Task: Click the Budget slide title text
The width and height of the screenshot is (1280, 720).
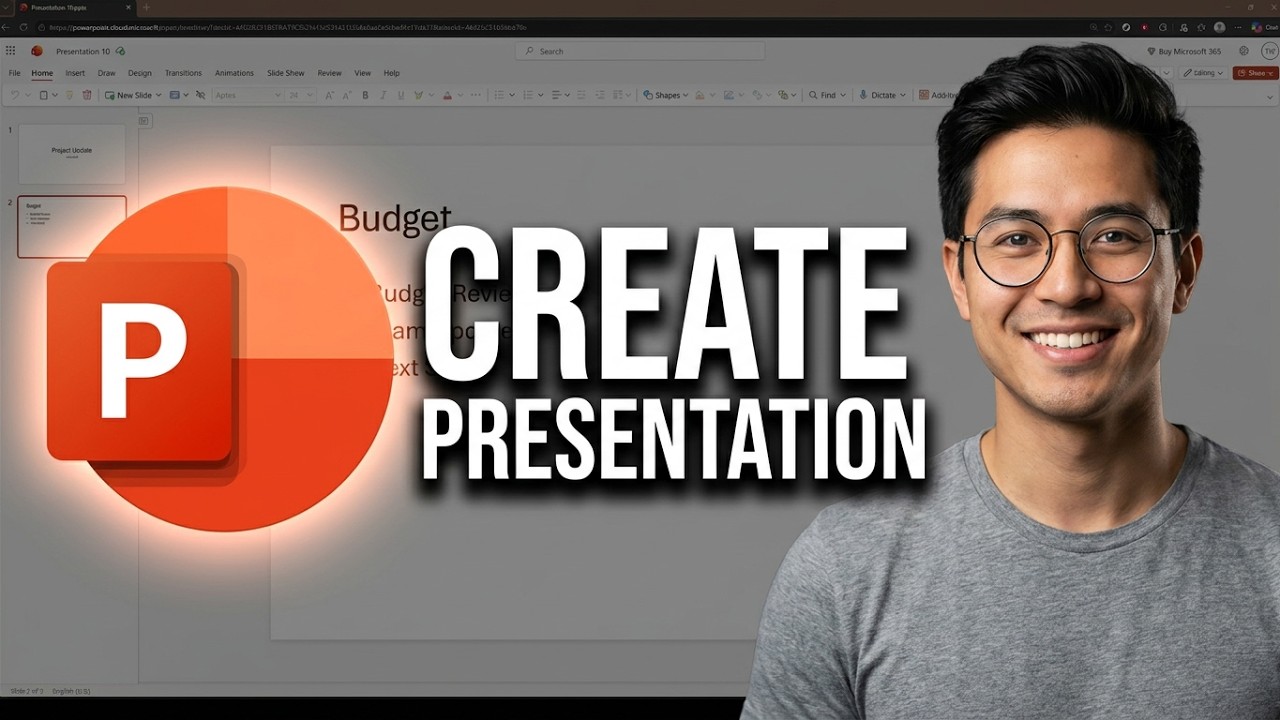Action: 394,218
